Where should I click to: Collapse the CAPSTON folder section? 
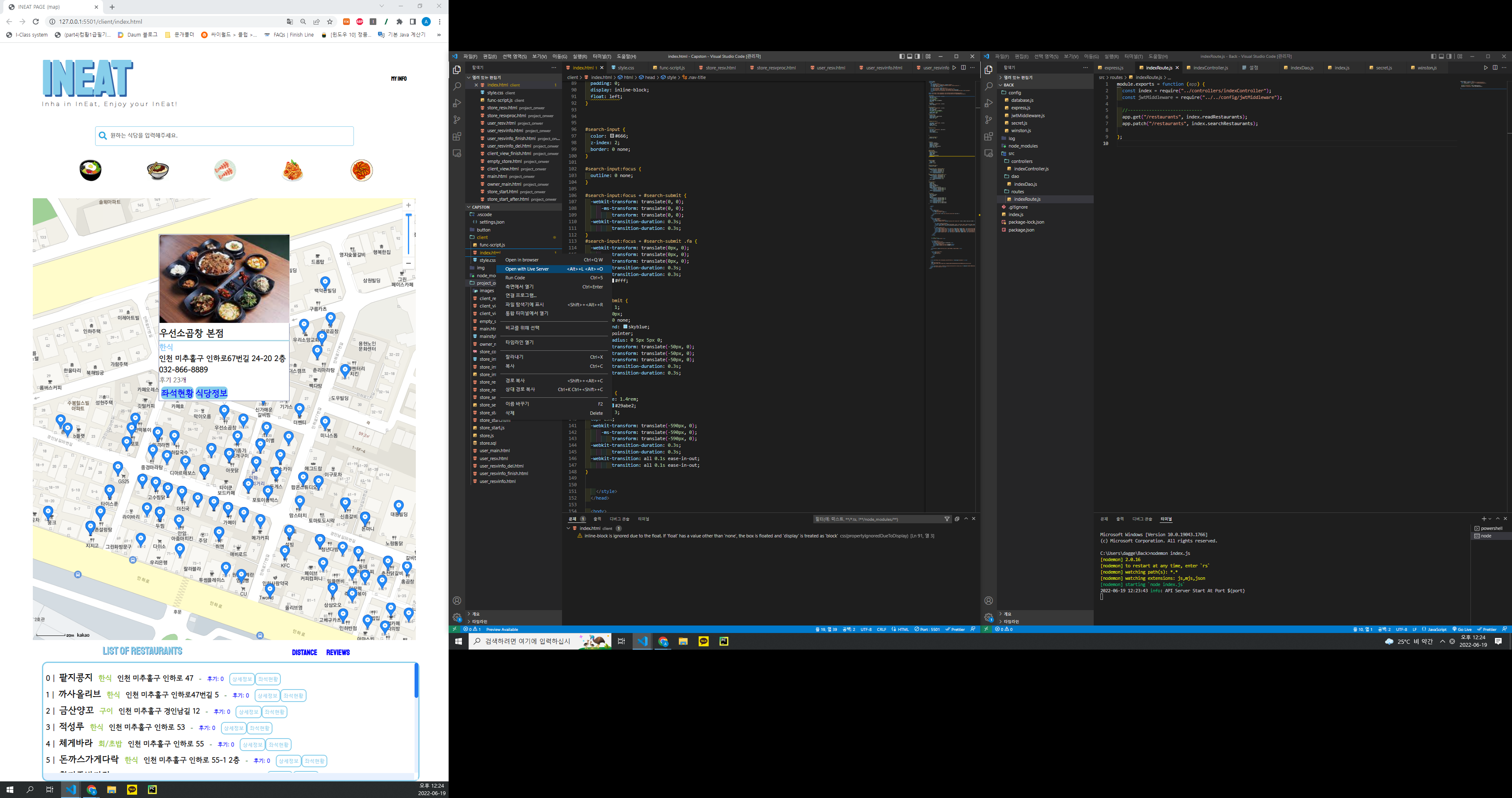click(480, 207)
